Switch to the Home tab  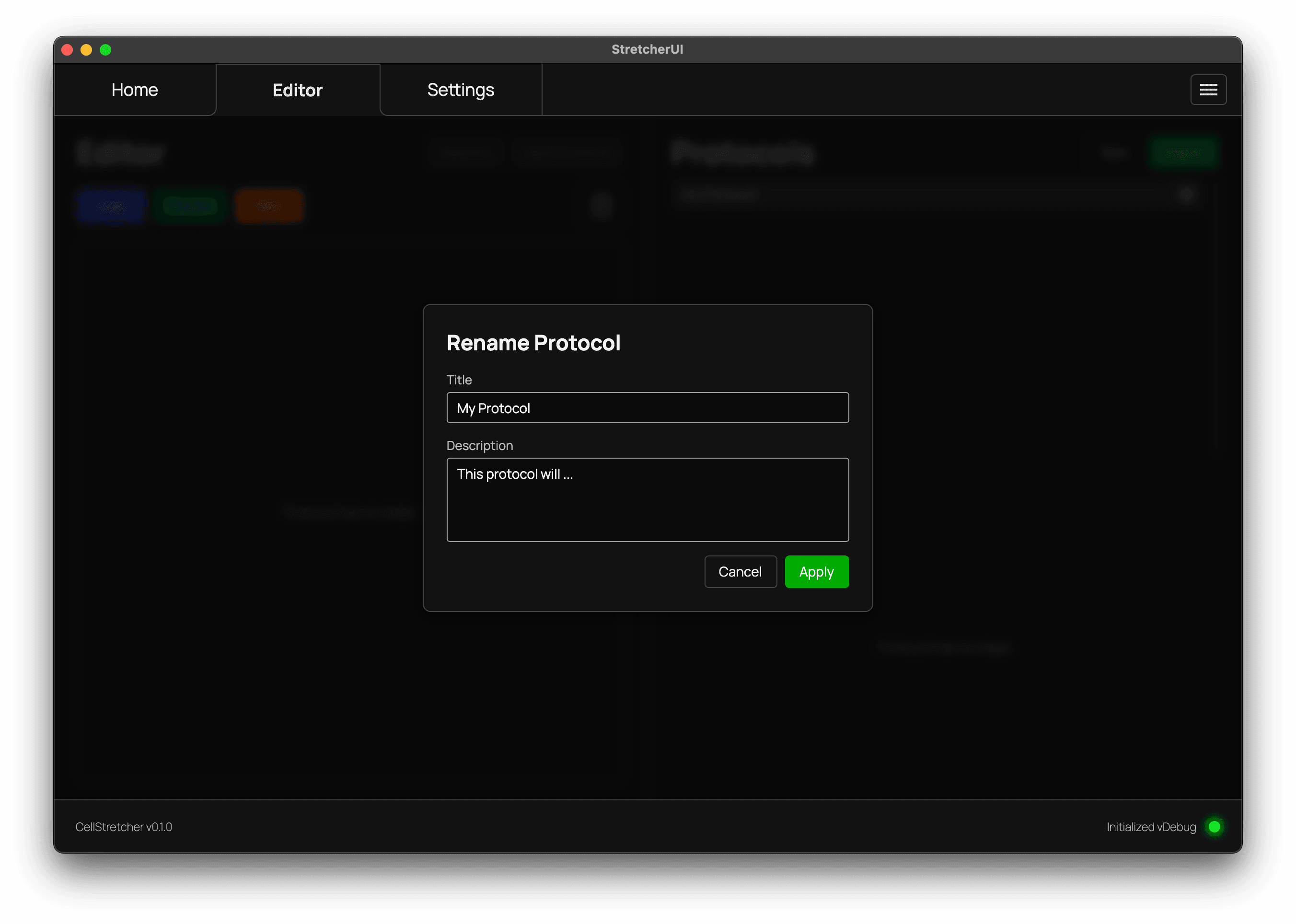tap(135, 90)
